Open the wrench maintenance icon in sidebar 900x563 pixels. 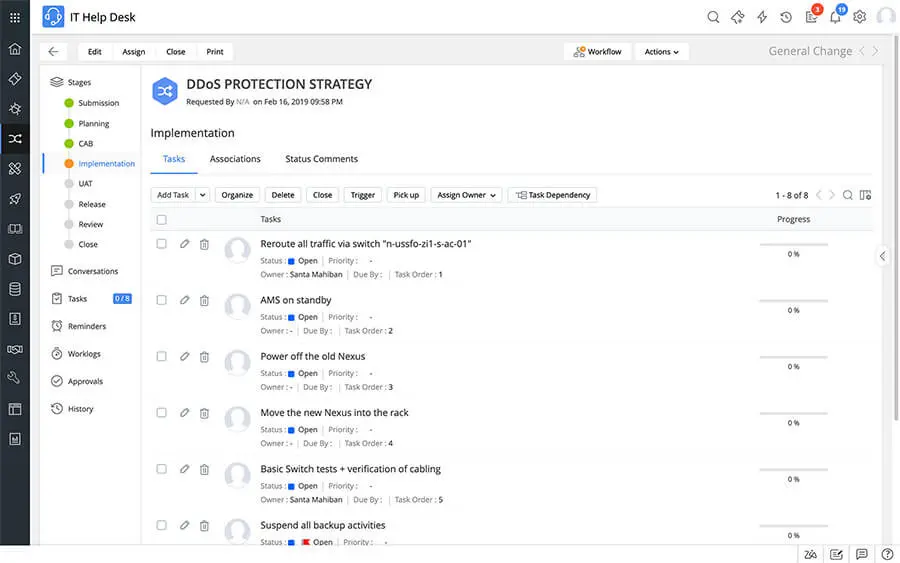coord(15,378)
